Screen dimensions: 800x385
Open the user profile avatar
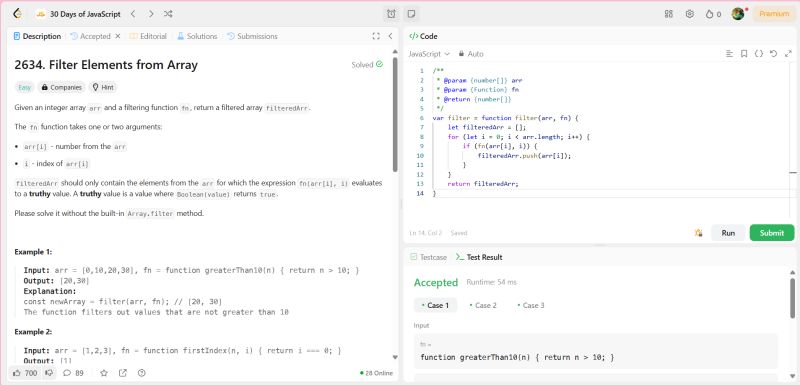tap(738, 14)
